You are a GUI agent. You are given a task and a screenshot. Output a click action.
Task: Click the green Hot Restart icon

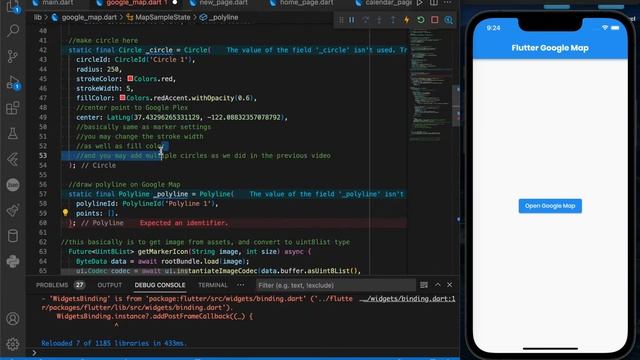420,20
